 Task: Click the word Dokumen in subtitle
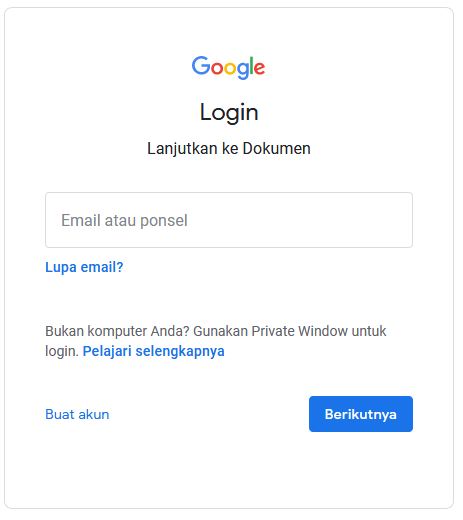(277, 148)
